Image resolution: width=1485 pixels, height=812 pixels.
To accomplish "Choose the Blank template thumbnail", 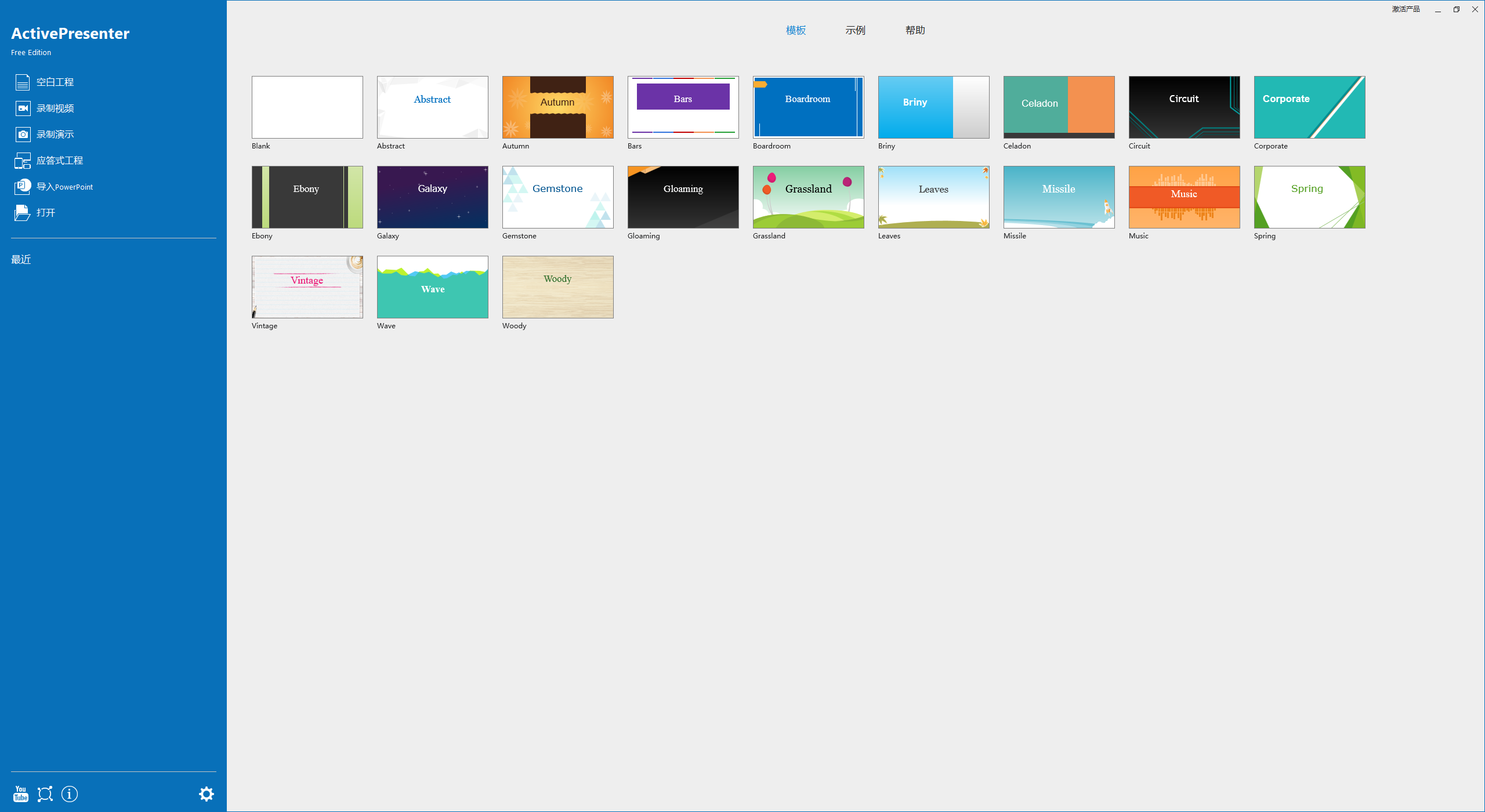I will (307, 107).
